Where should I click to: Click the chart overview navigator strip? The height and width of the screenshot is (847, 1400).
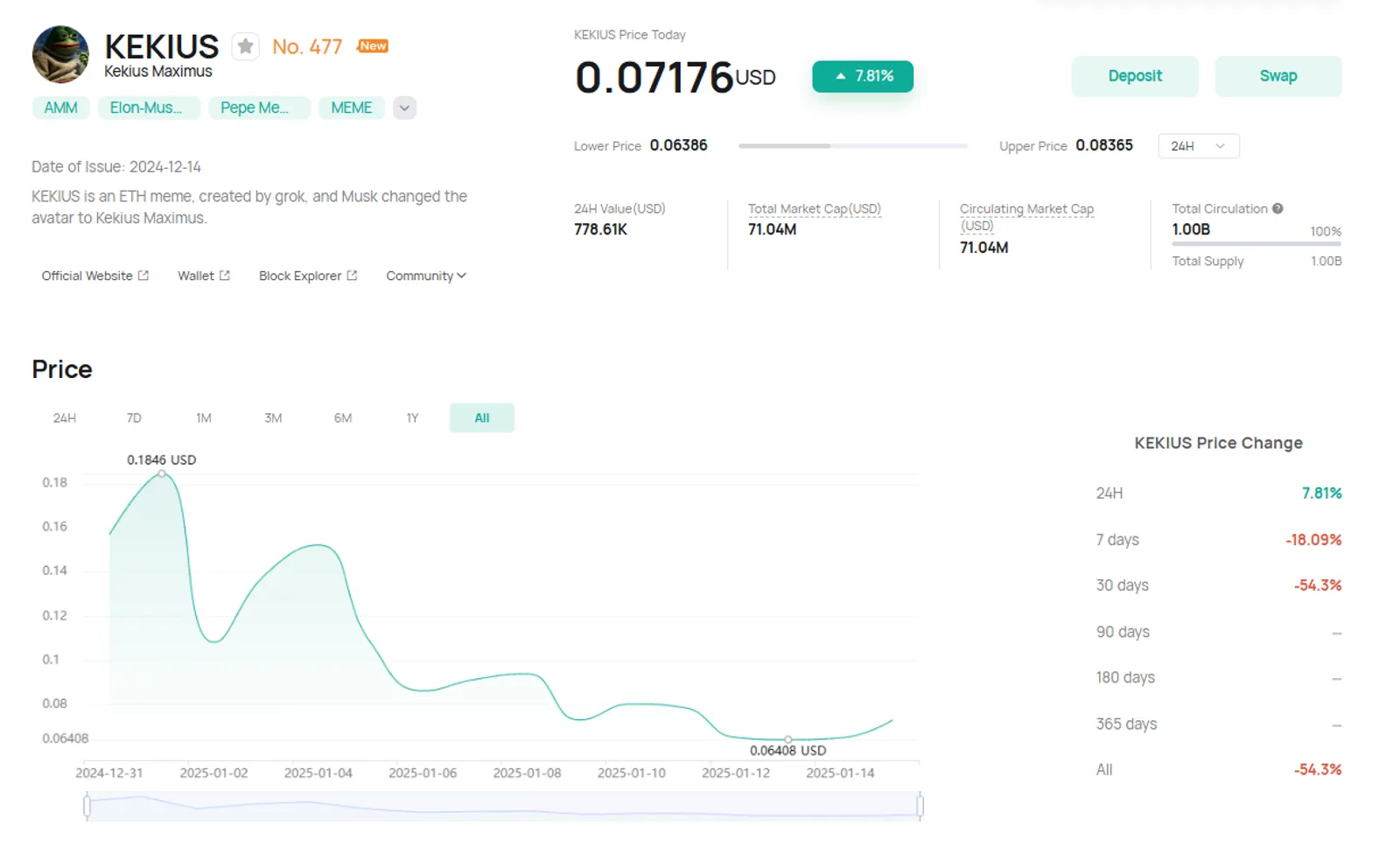coord(503,806)
